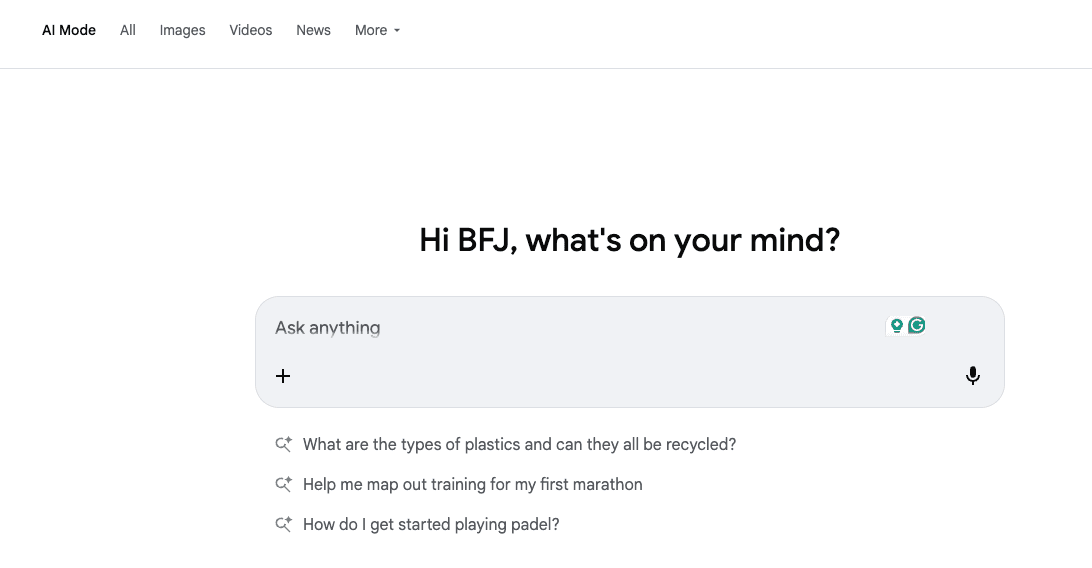
Task: Activate the microphone voice search icon
Action: point(972,376)
